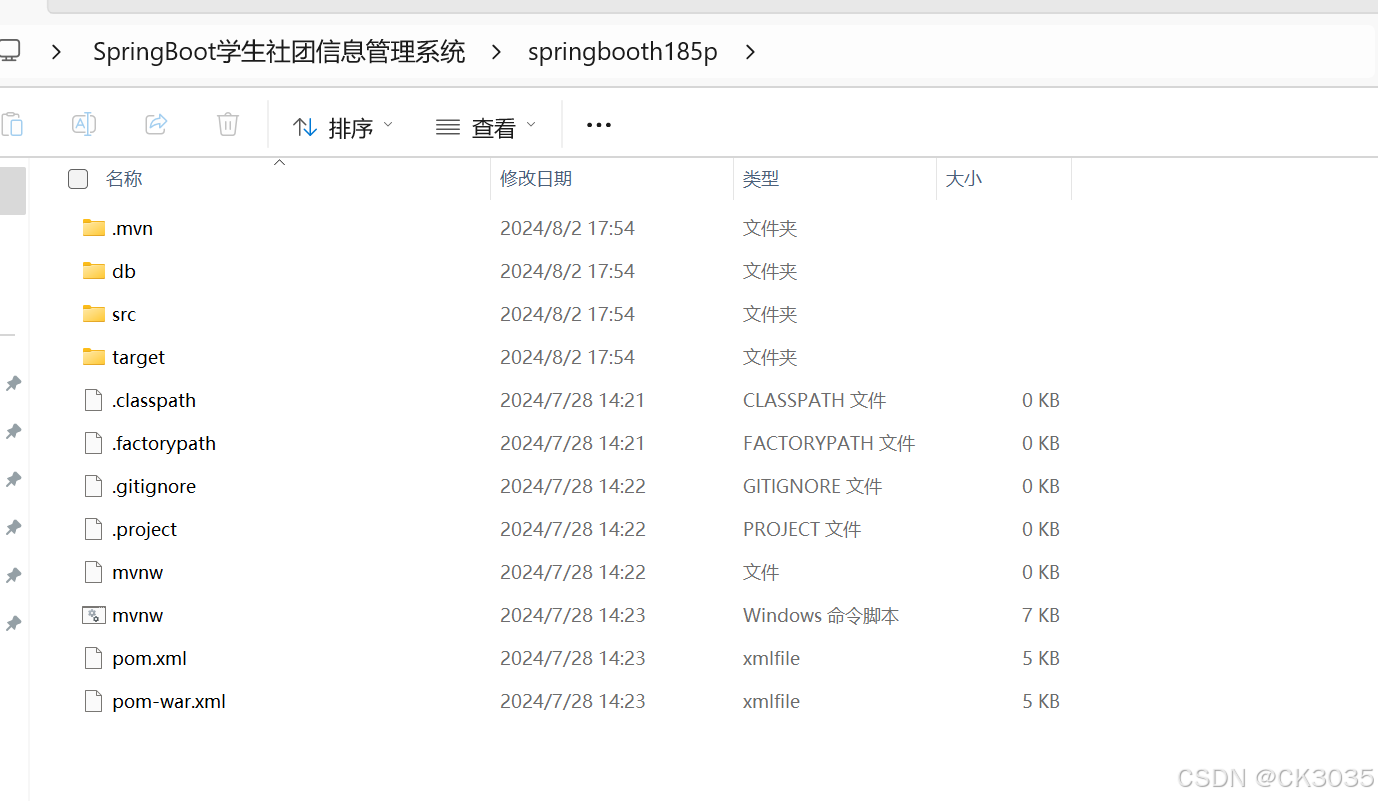Open the 查看 view menu
The image size is (1378, 801).
point(486,126)
